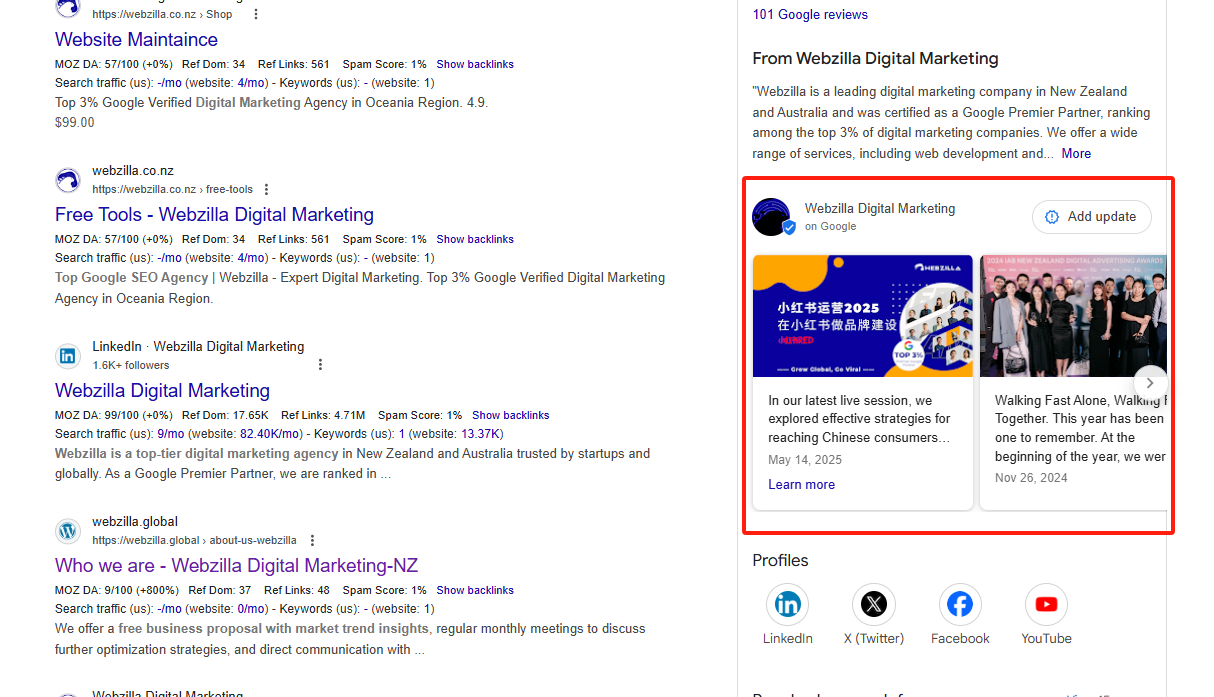Click the 'From Webzilla Digital Marketing' heading
1214x697 pixels.
tap(875, 59)
